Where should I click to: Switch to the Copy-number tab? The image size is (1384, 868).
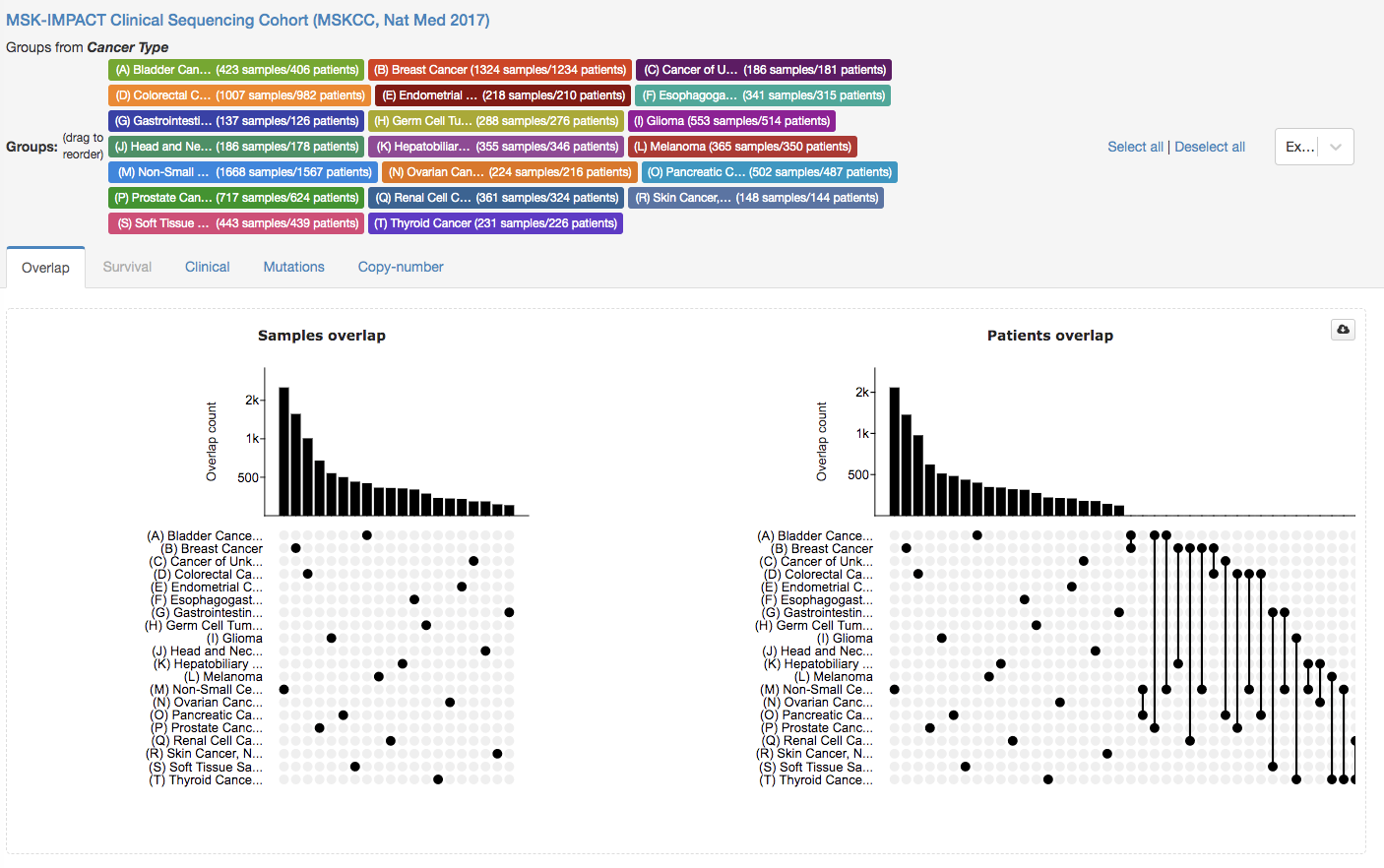[x=400, y=266]
